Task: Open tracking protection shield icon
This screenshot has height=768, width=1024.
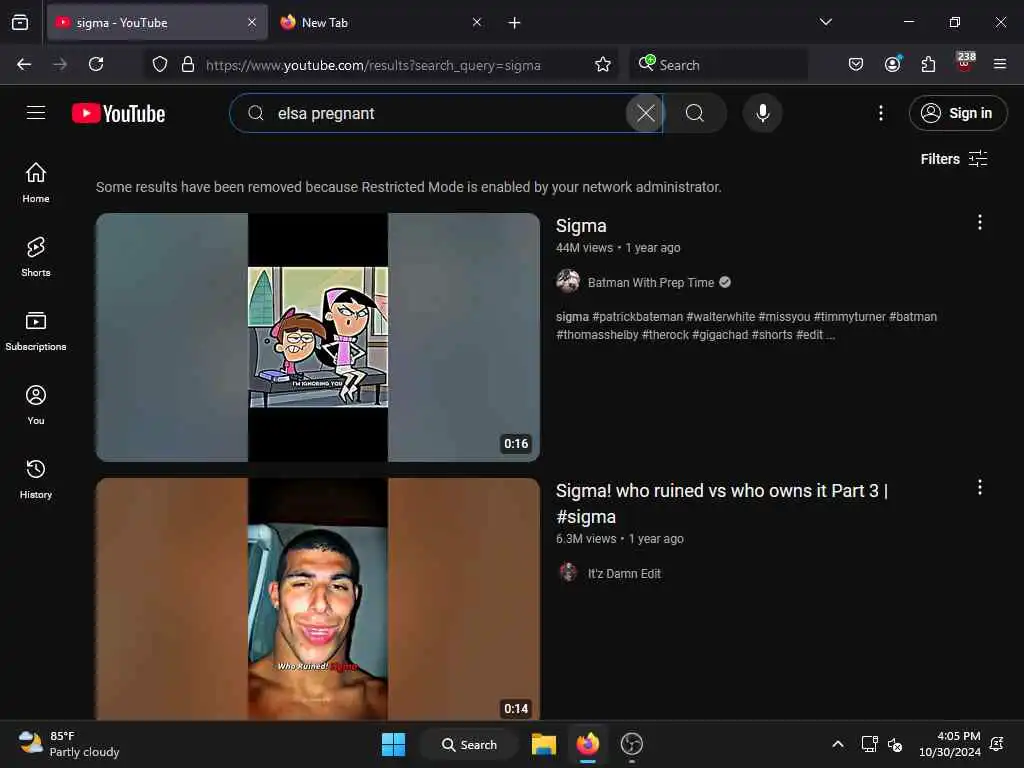Action: tap(160, 65)
